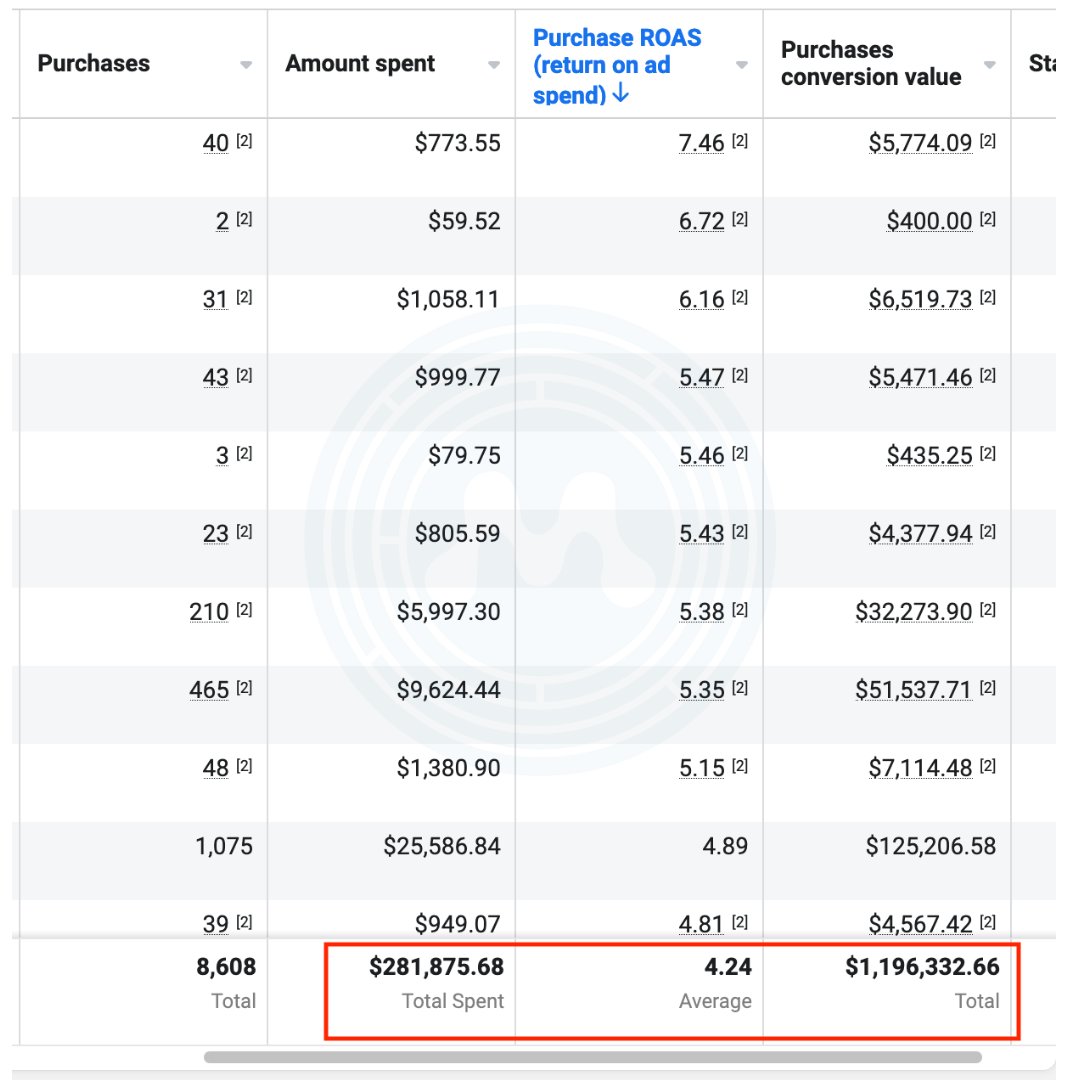
Task: Click the footnote [2] beside 5.35
Action: pos(740,687)
